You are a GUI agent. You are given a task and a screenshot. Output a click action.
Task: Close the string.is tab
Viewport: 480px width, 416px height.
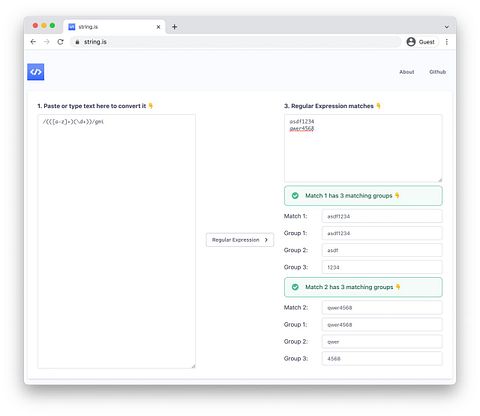pyautogui.click(x=158, y=27)
